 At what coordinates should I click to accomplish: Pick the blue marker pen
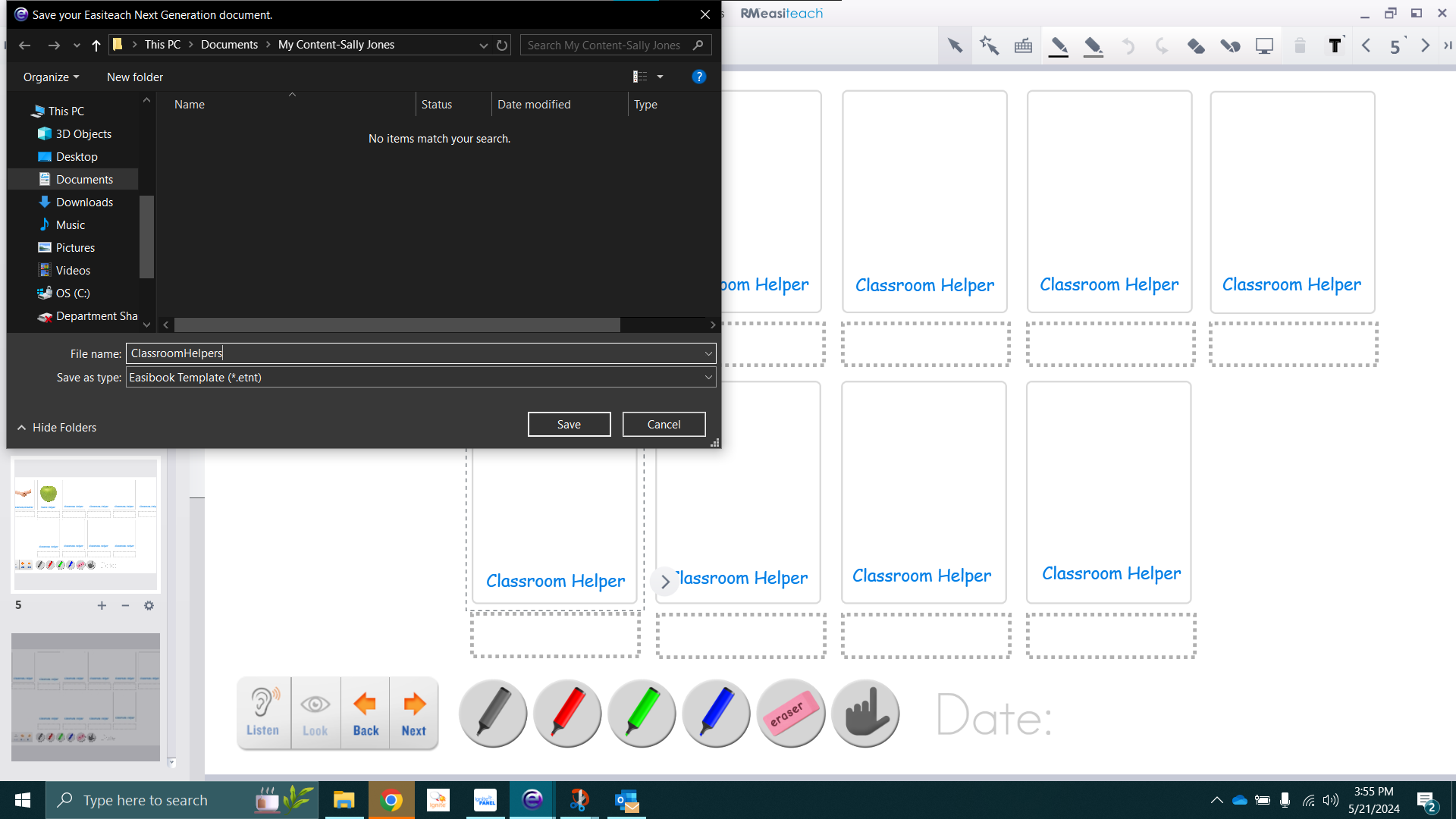coord(716,713)
